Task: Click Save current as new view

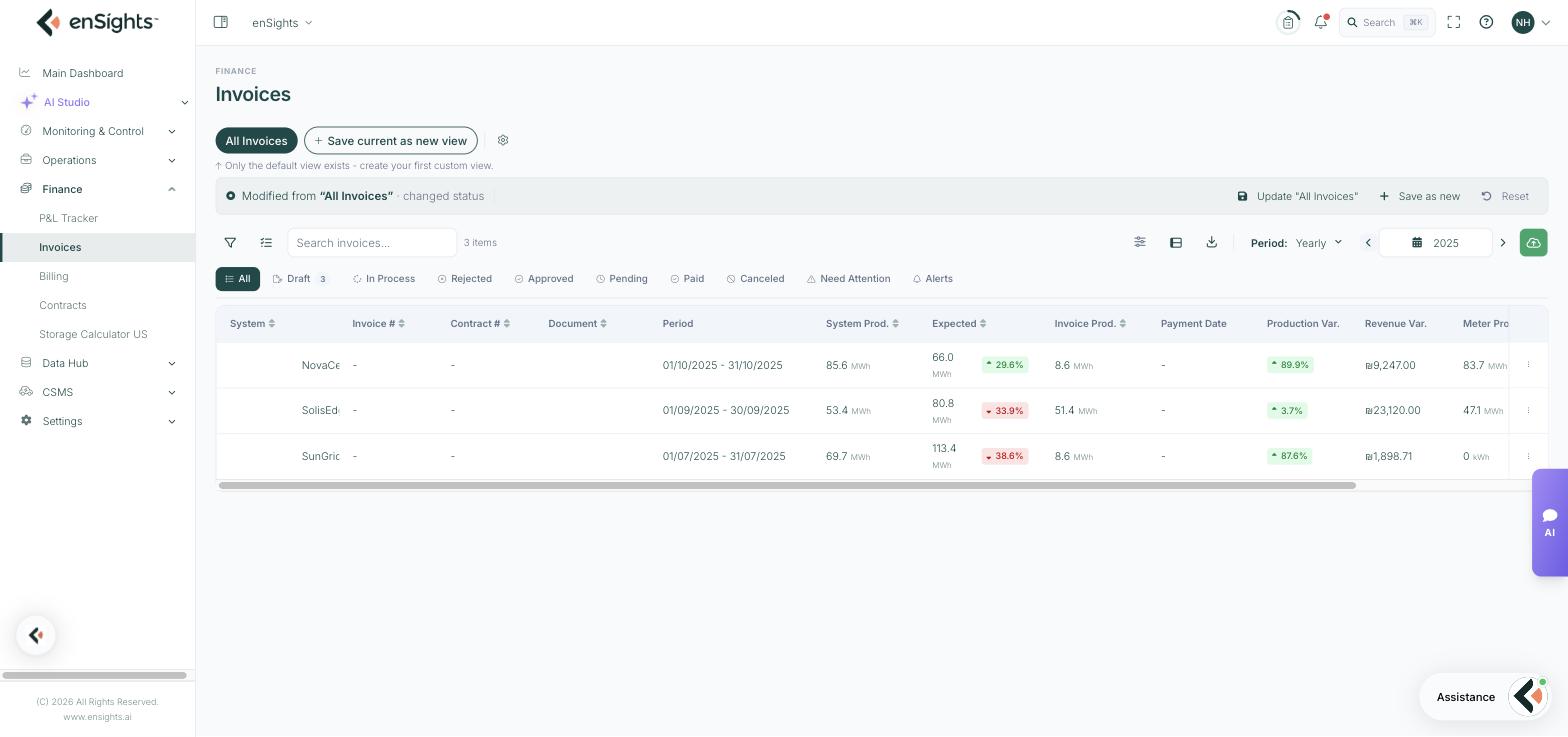Action: click(391, 141)
